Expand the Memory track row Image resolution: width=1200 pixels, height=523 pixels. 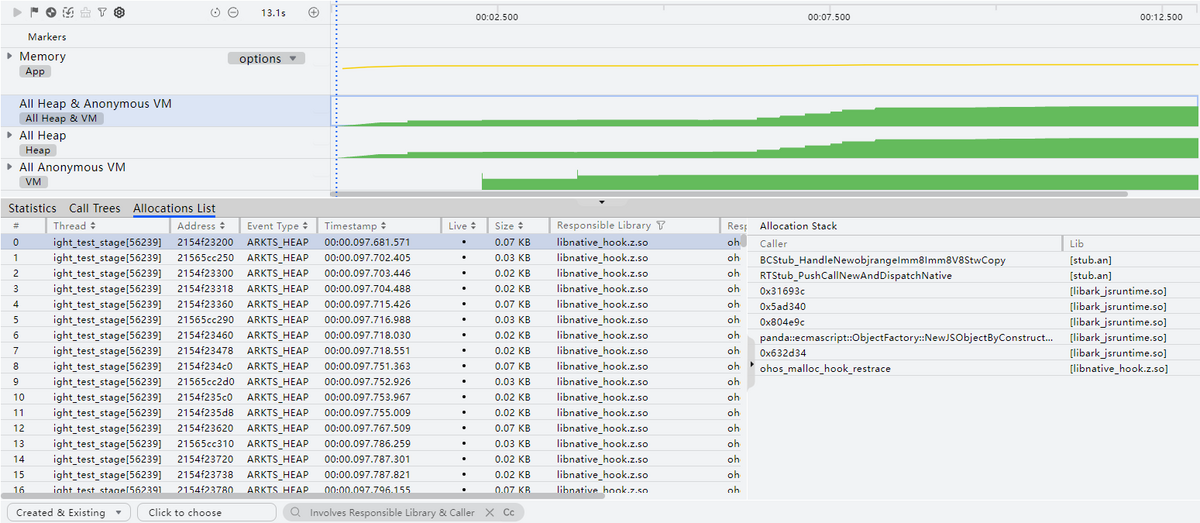point(10,56)
